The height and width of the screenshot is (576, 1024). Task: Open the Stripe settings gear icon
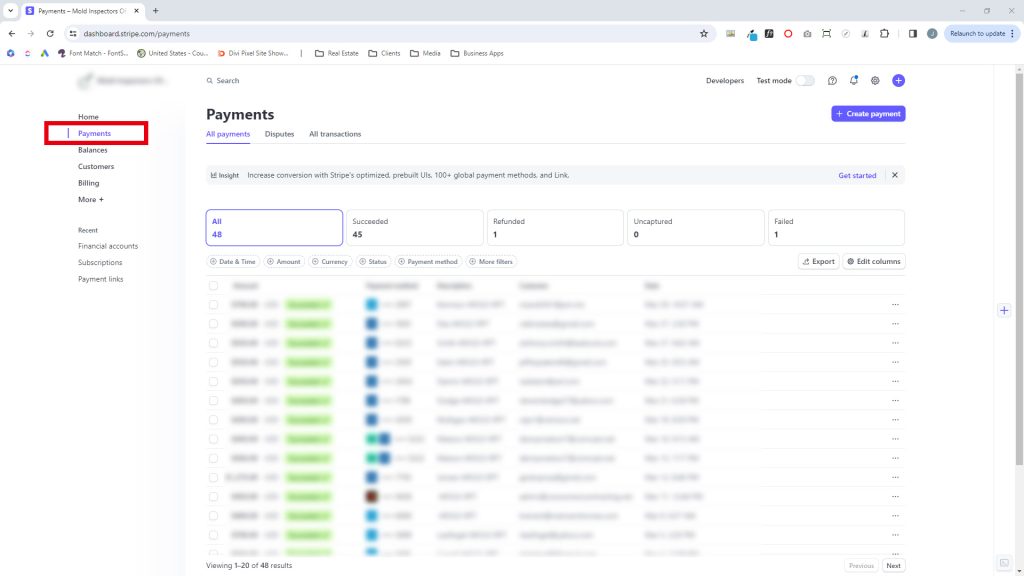coord(875,80)
